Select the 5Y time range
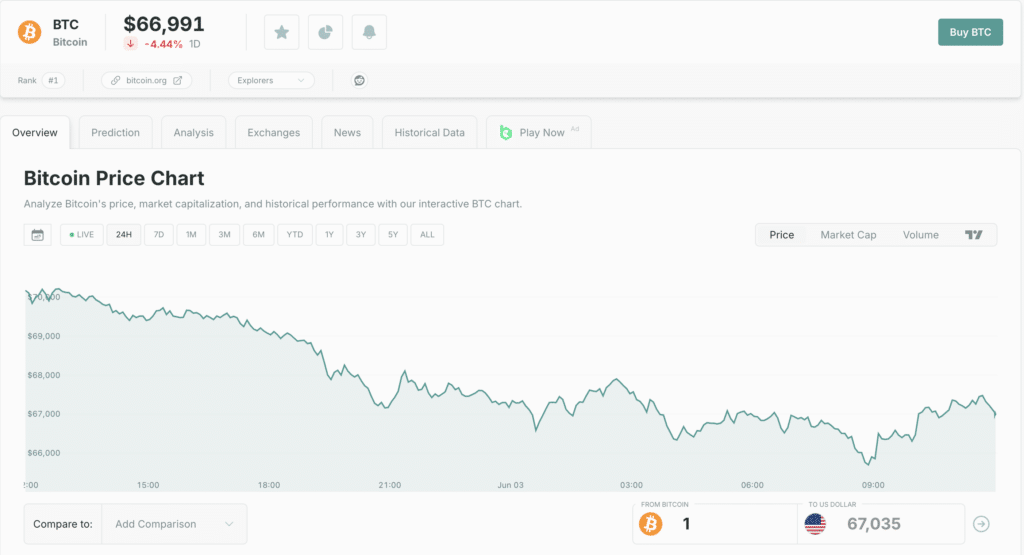 (392, 235)
